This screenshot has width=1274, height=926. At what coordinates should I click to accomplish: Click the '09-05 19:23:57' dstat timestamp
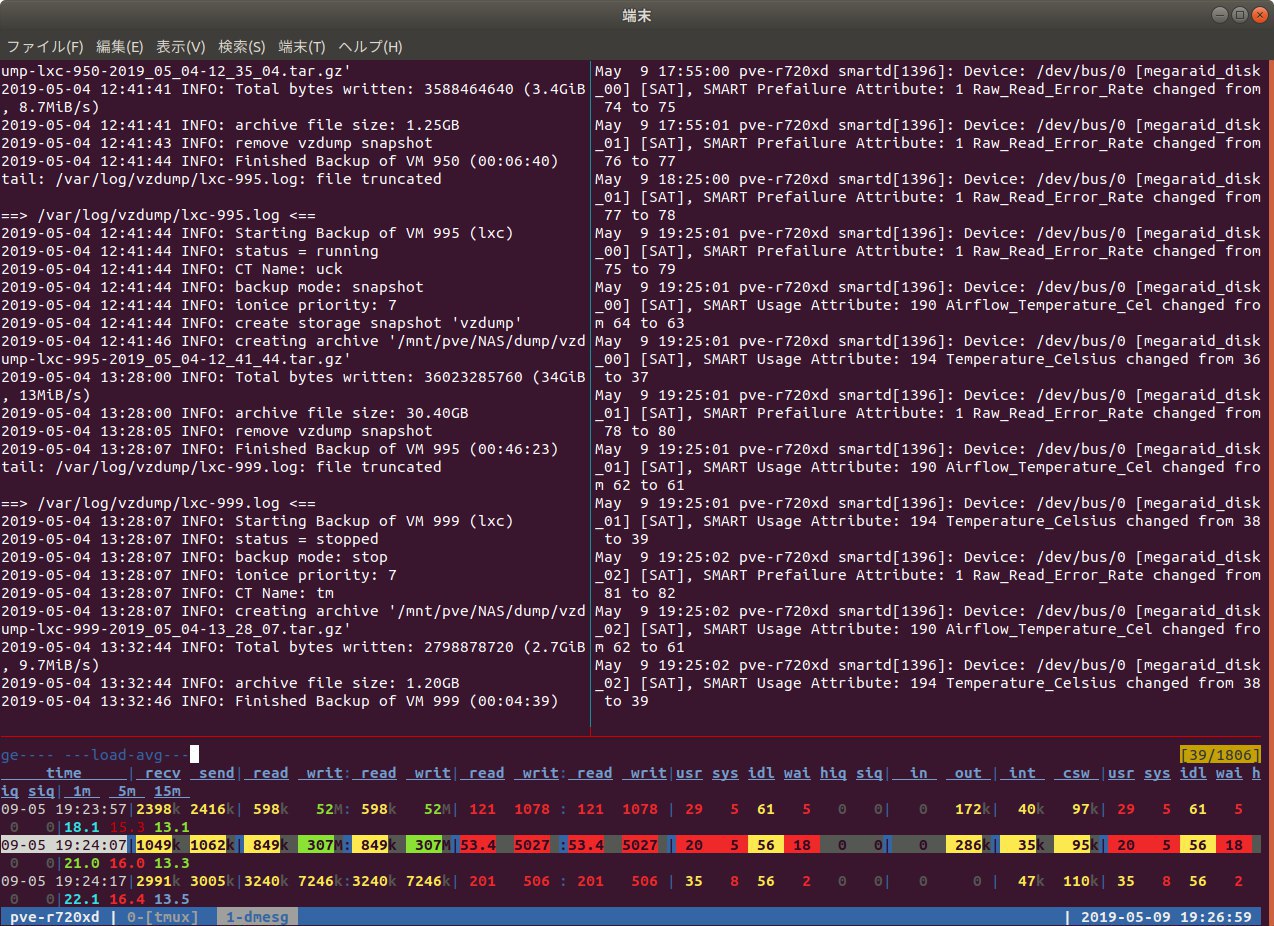pos(64,809)
